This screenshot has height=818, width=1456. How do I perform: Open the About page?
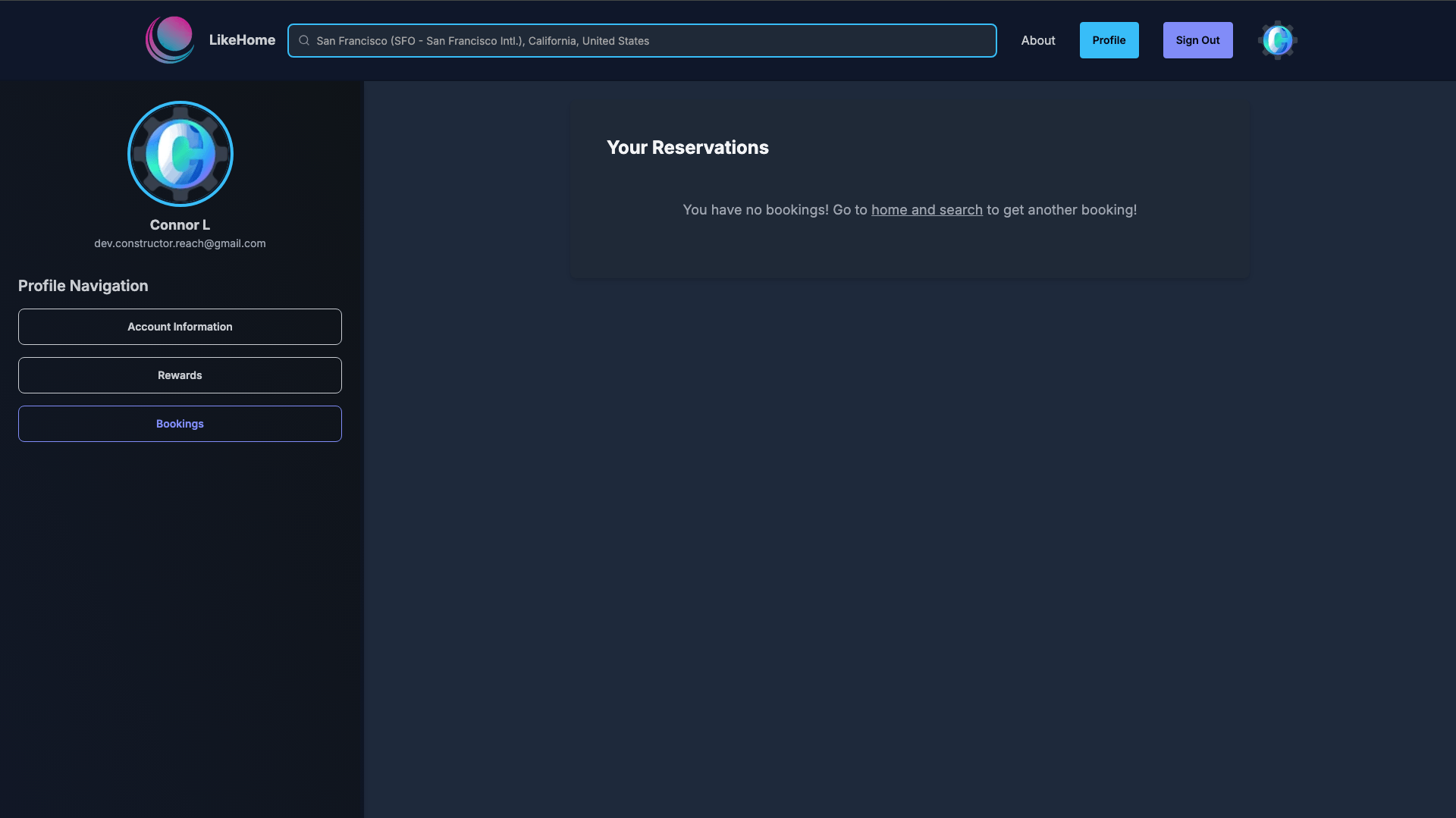click(1037, 40)
